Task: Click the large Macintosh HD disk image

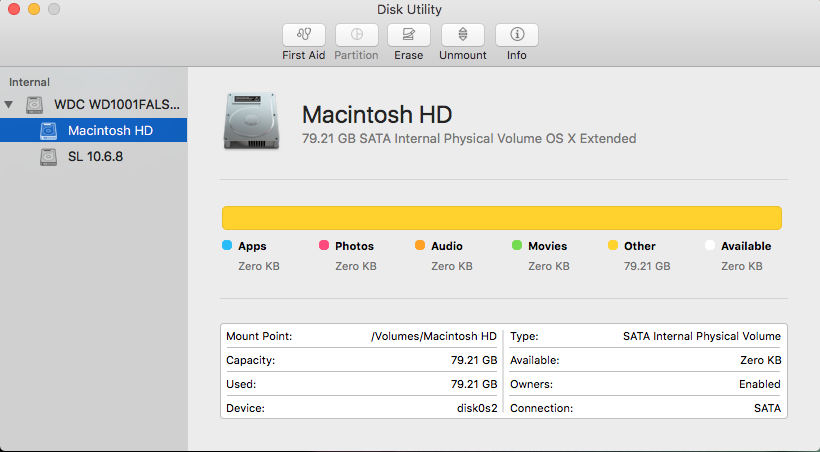Action: coord(253,121)
